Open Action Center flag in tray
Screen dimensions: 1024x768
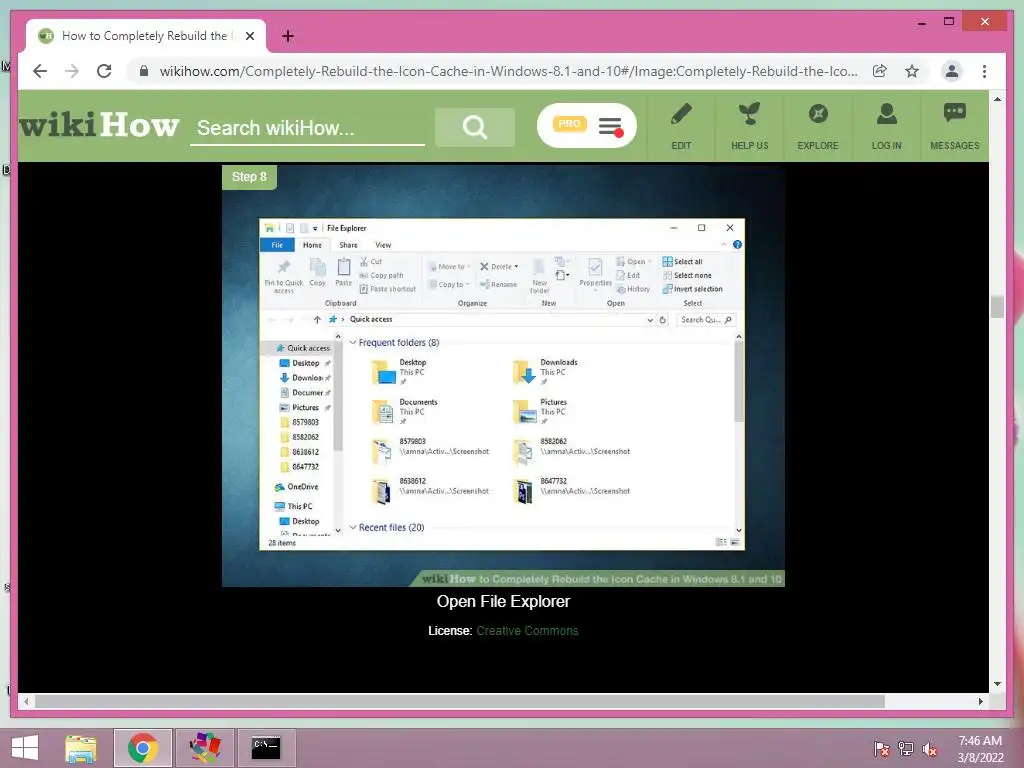coord(882,749)
